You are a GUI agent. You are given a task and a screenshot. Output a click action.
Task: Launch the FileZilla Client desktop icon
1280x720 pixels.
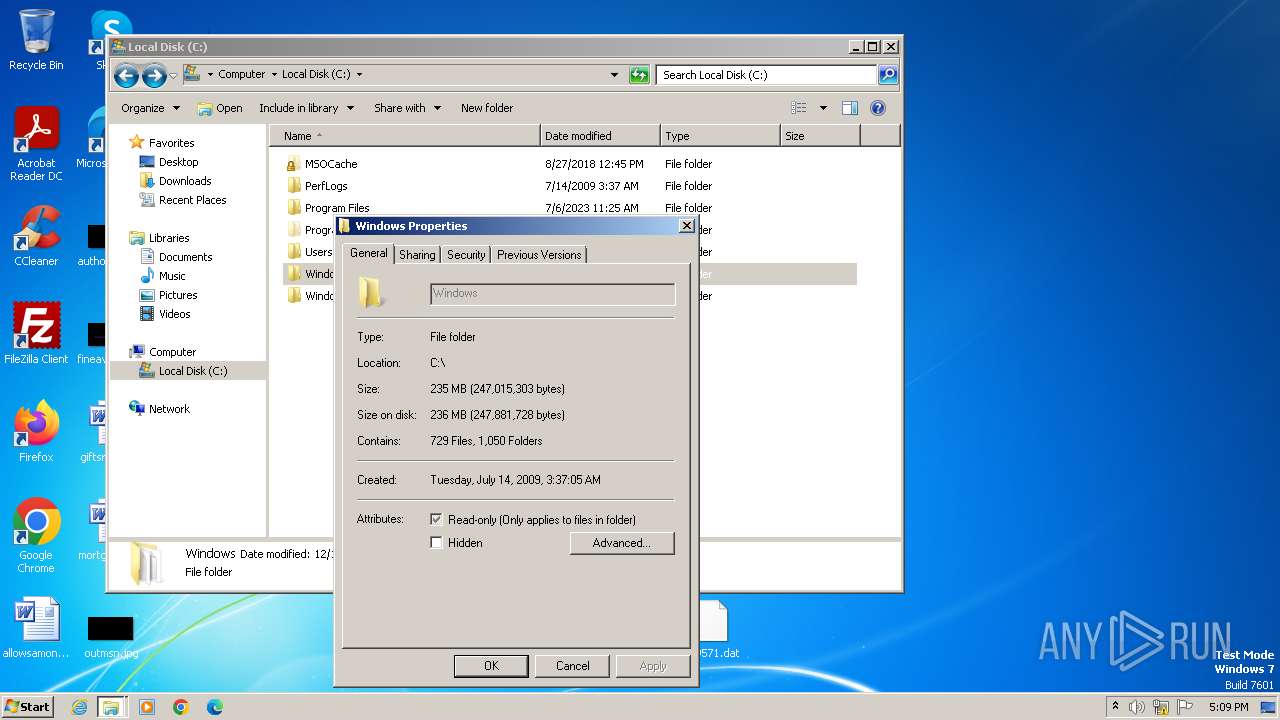click(x=36, y=334)
